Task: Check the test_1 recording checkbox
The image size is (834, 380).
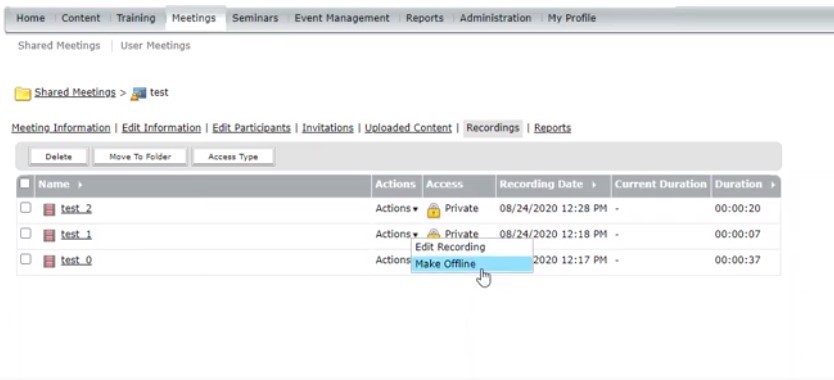Action: [26, 233]
